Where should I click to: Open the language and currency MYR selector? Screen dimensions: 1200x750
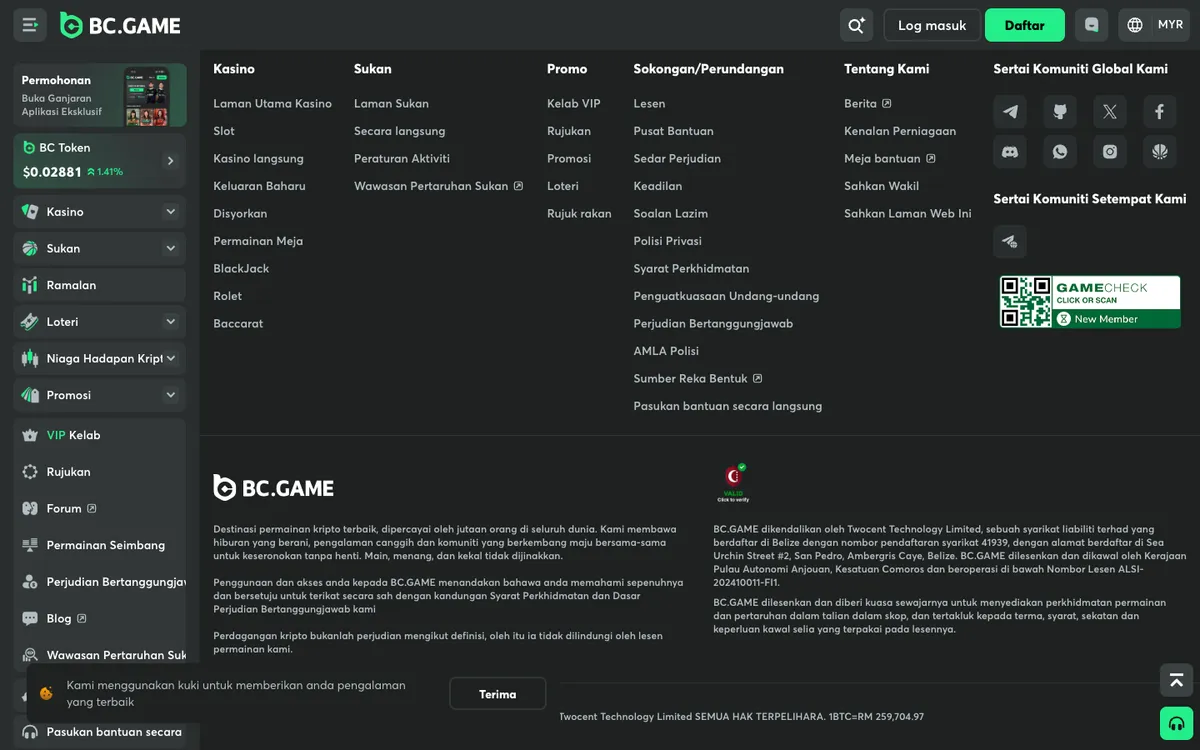tap(1155, 25)
